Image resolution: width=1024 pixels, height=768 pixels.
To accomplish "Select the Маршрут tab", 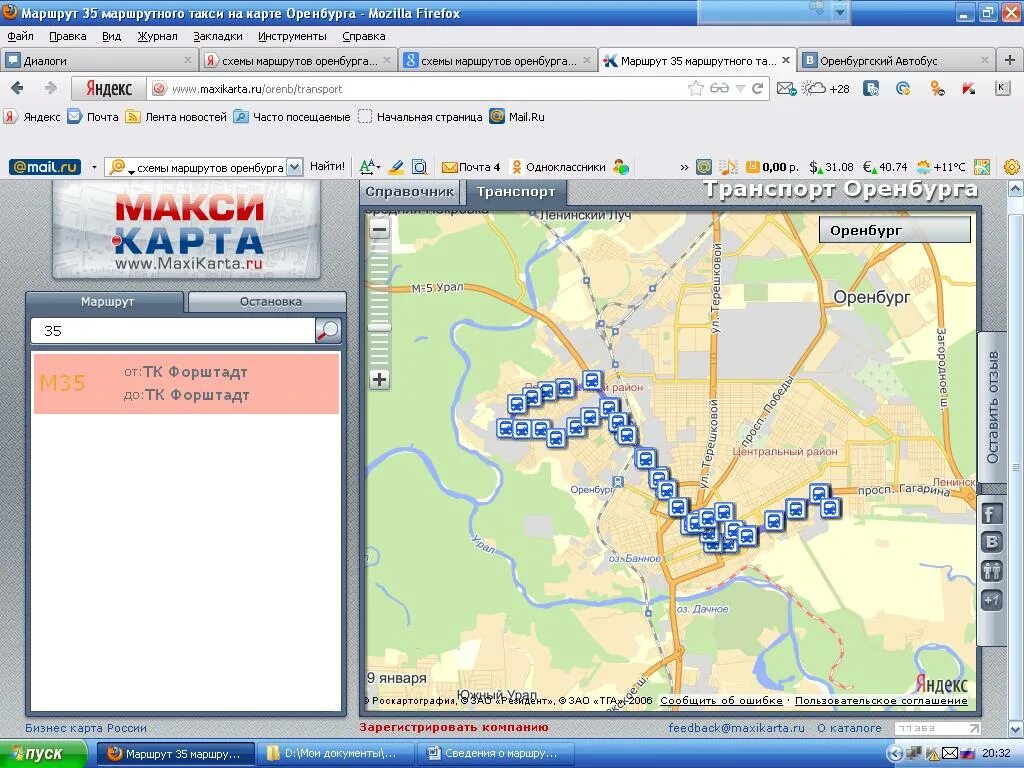I will tap(106, 302).
